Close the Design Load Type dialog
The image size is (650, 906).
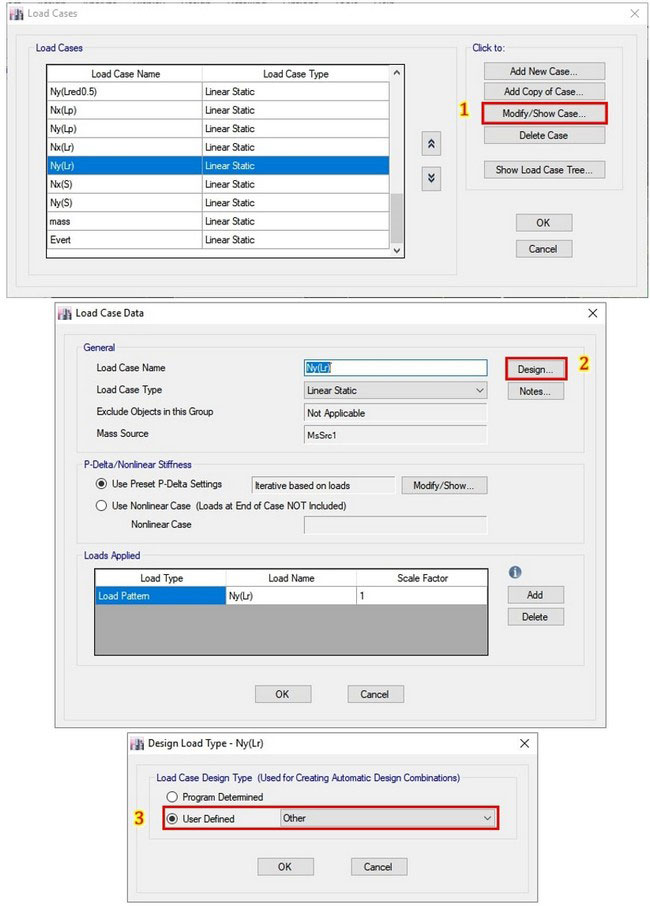pos(525,744)
